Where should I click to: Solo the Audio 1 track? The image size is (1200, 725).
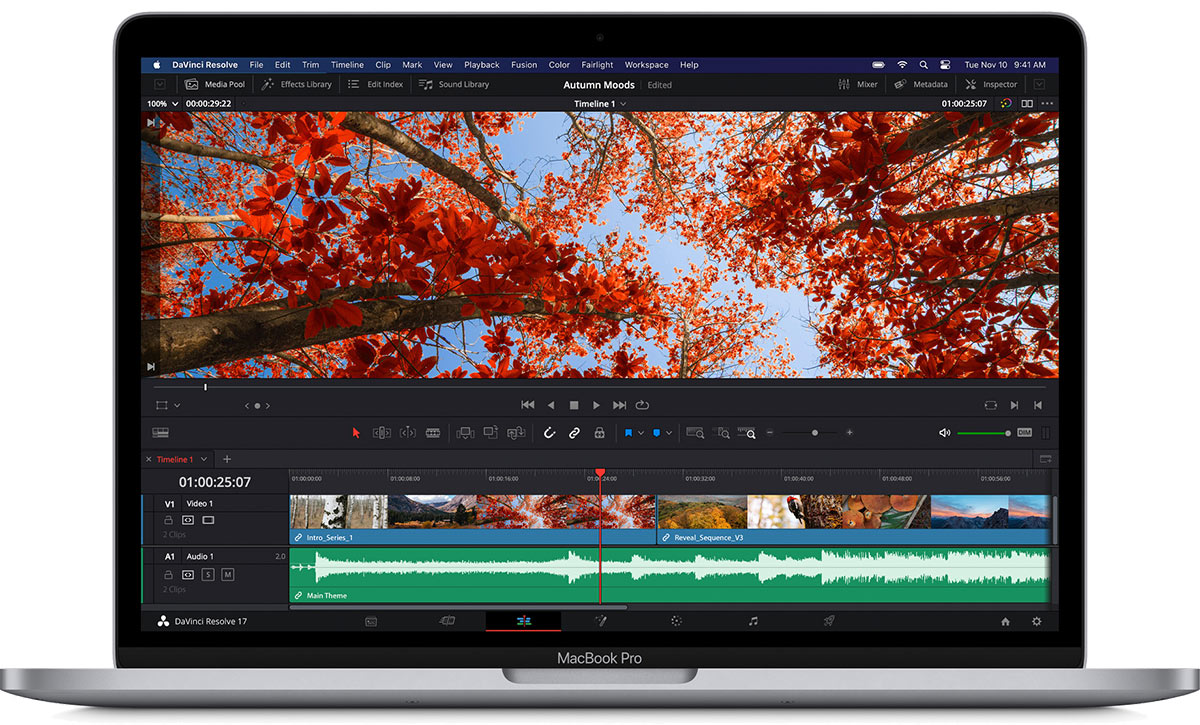tap(208, 574)
